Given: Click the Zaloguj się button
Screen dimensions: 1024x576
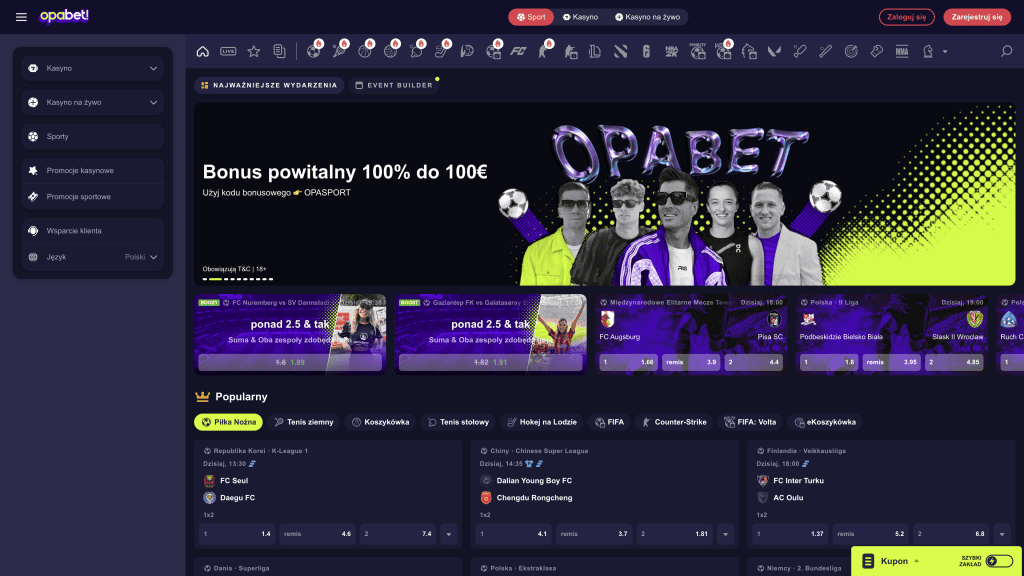Looking at the screenshot, I should (x=906, y=17).
